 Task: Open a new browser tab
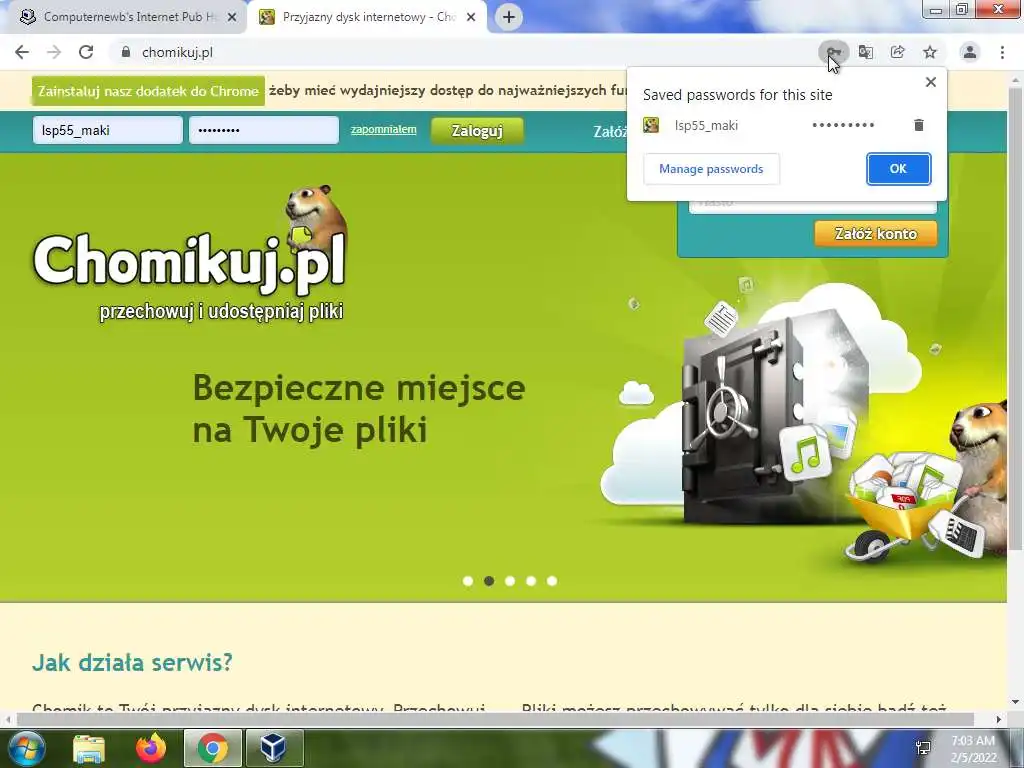509,17
